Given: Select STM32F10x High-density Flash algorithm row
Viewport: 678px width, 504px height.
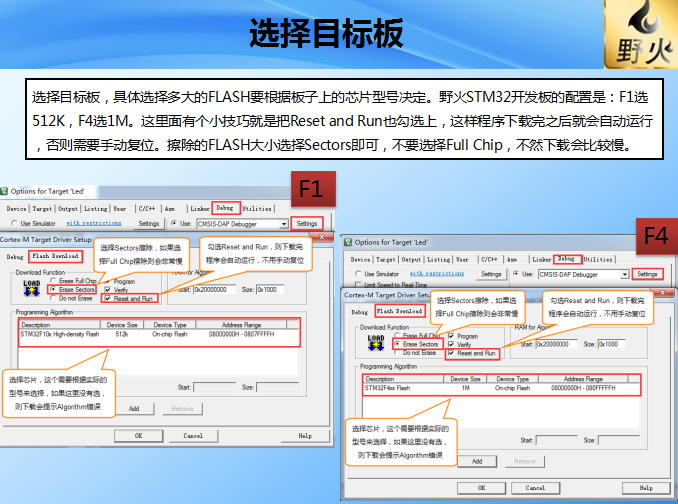Looking at the screenshot, I should point(159,334).
